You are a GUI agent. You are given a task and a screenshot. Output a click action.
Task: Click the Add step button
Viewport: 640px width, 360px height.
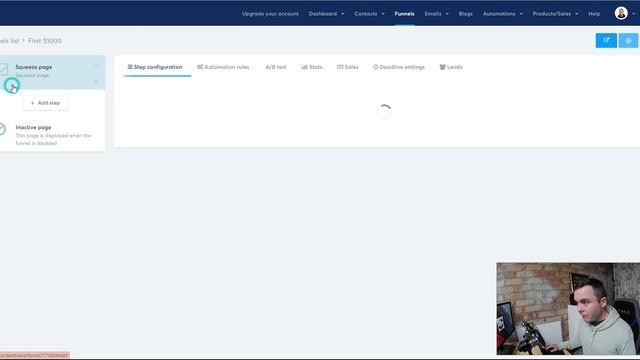45,103
